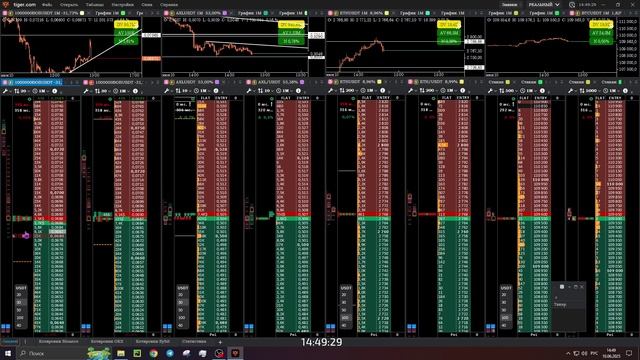640x360 pixels.
Task: Open the Справка menu
Action: click(169, 5)
